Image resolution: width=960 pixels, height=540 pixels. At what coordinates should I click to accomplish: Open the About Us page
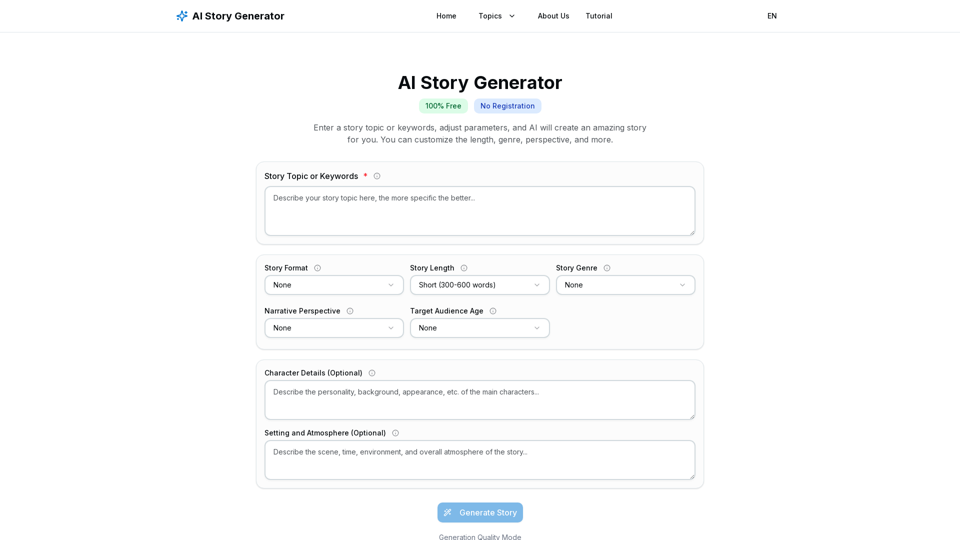click(553, 16)
